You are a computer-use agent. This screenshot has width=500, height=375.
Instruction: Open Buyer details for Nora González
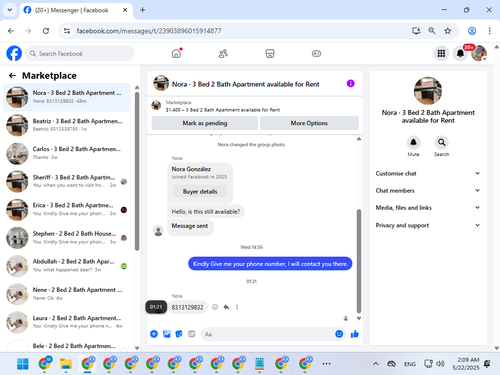pos(200,191)
